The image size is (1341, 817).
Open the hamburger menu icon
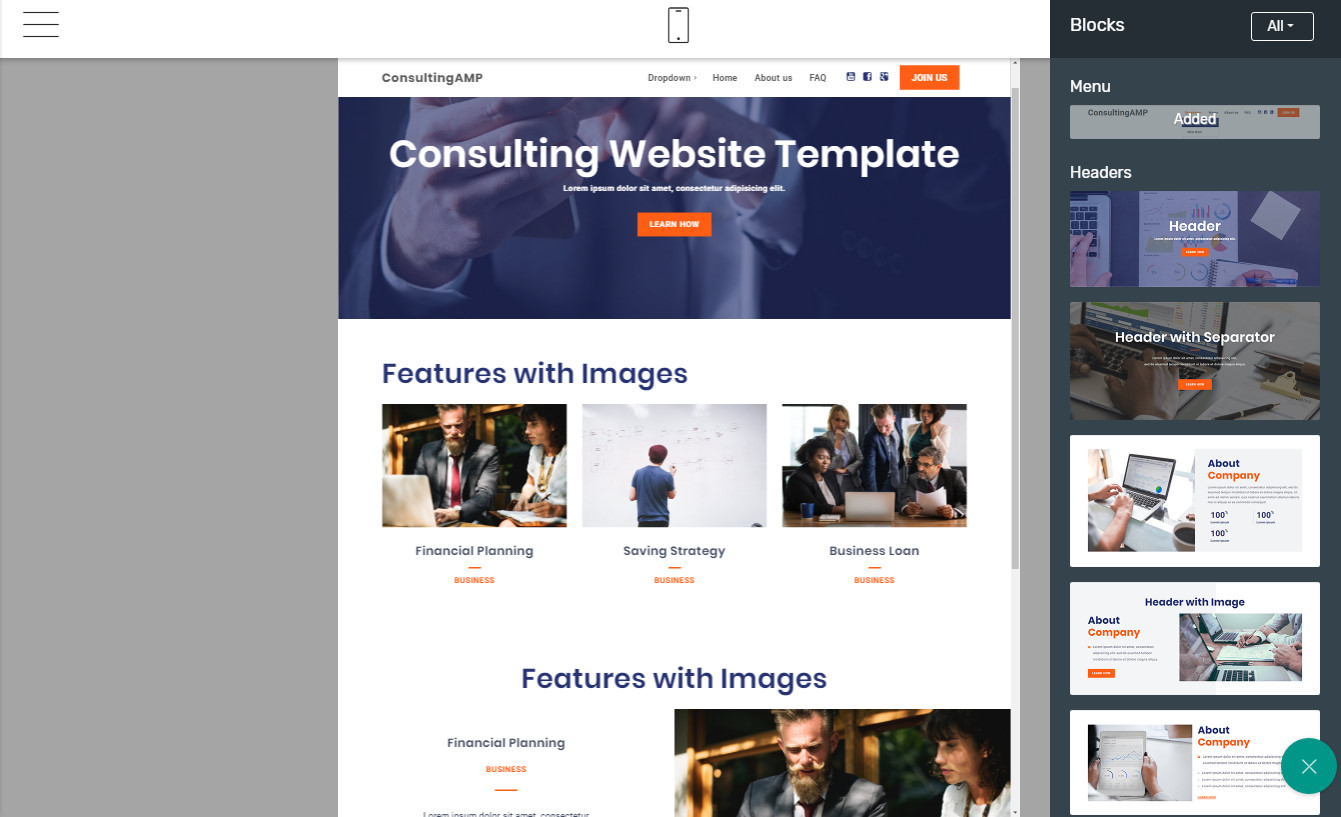pos(41,24)
